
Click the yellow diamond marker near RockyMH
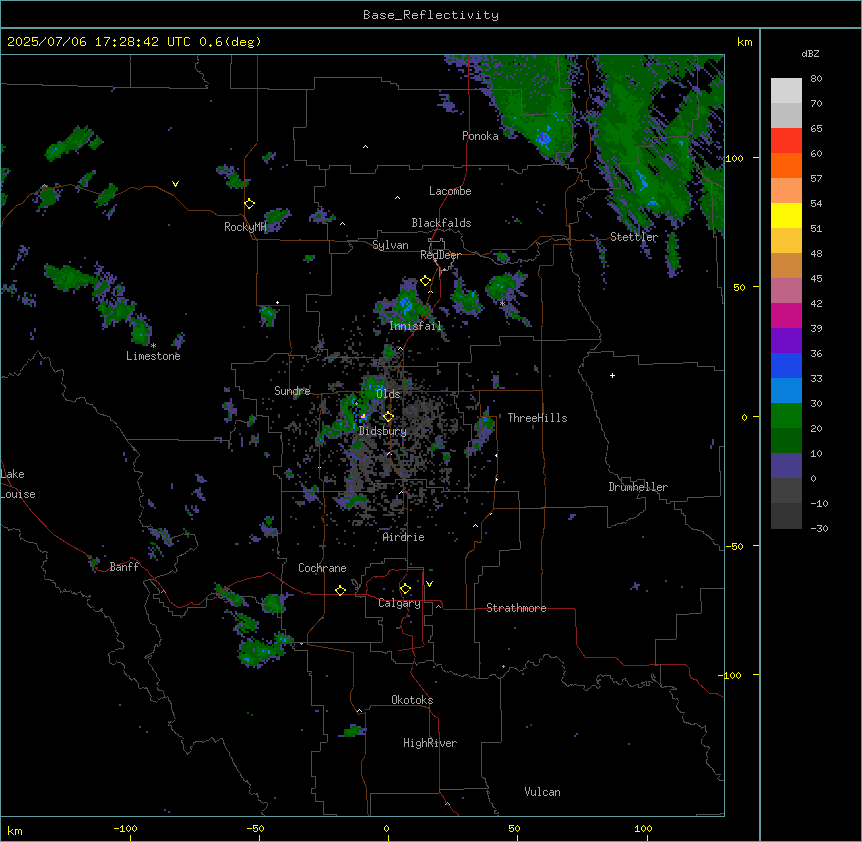pos(250,204)
